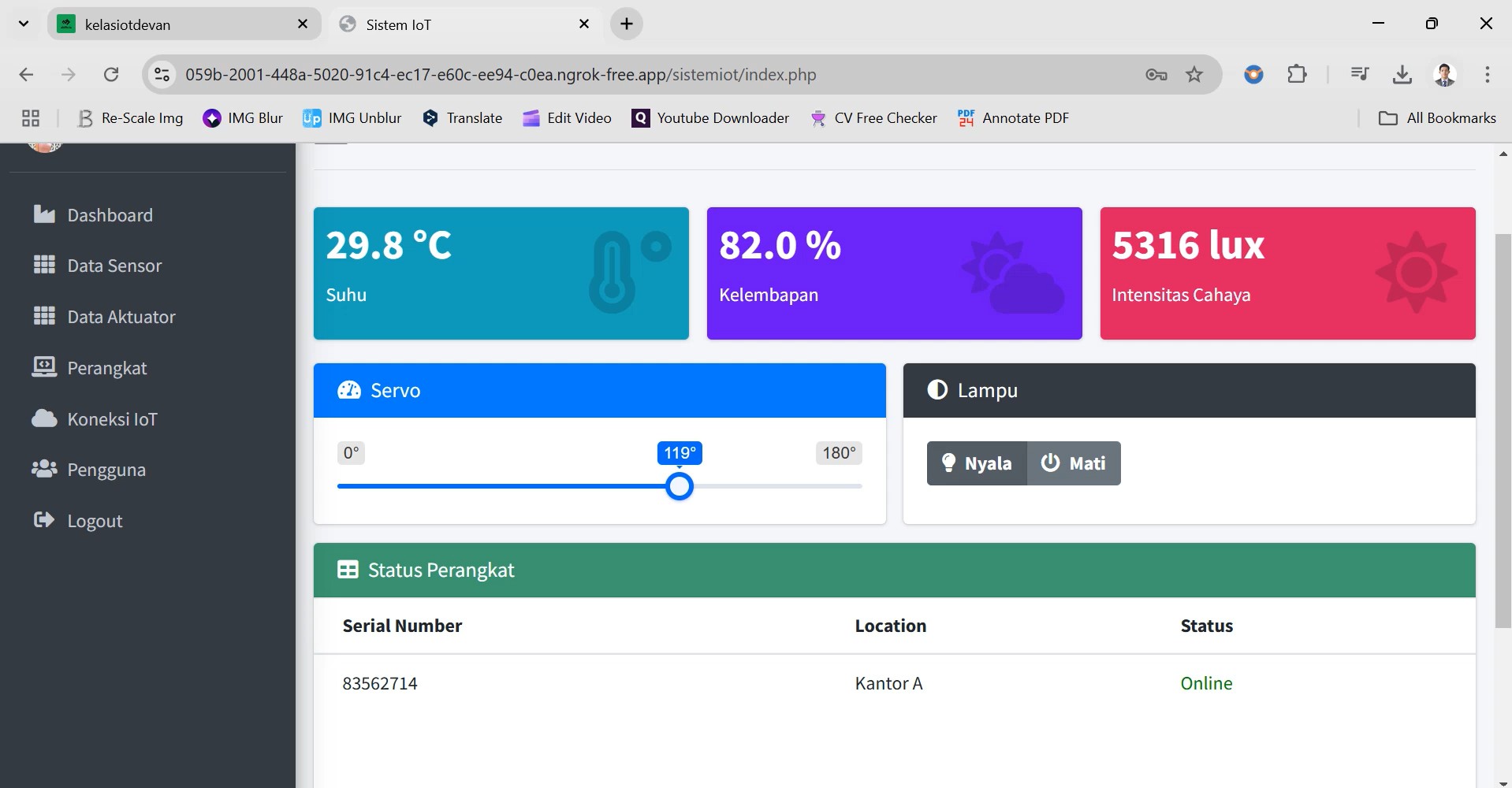Image resolution: width=1512 pixels, height=788 pixels.
Task: Click the Status column header
Action: 1206,626
